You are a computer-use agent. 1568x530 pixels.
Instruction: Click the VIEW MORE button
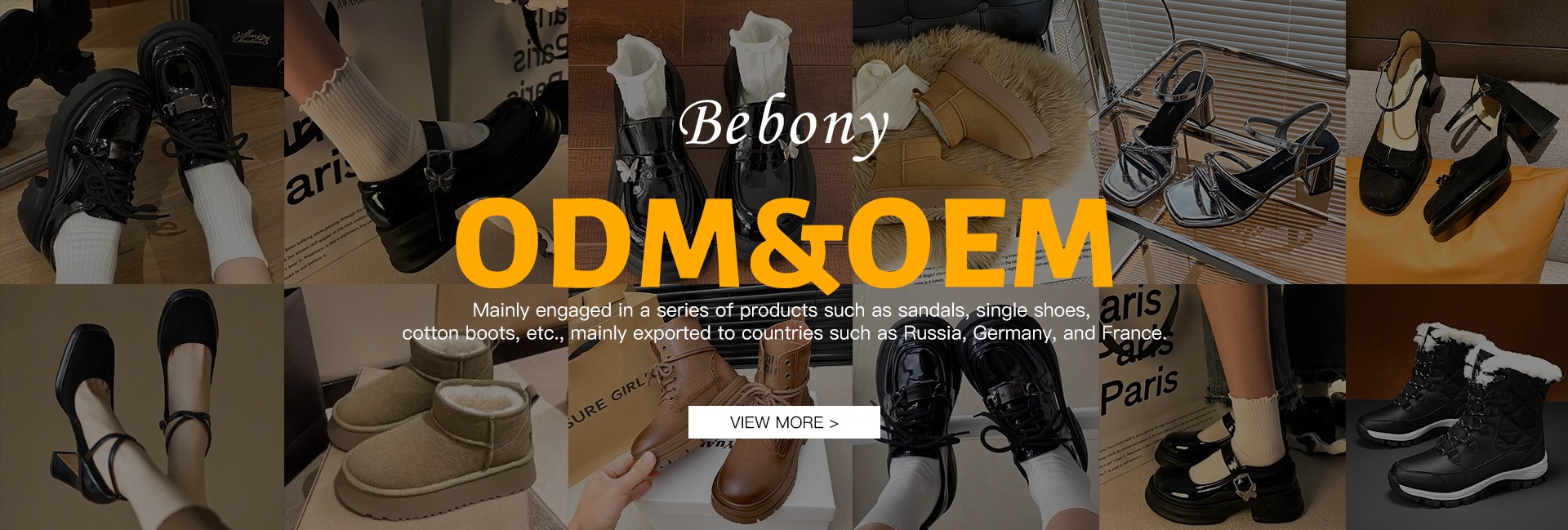coord(784,422)
